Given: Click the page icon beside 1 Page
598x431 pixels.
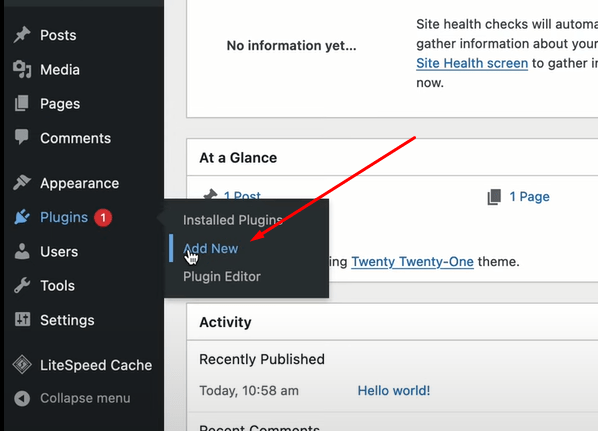Looking at the screenshot, I should click(x=494, y=197).
